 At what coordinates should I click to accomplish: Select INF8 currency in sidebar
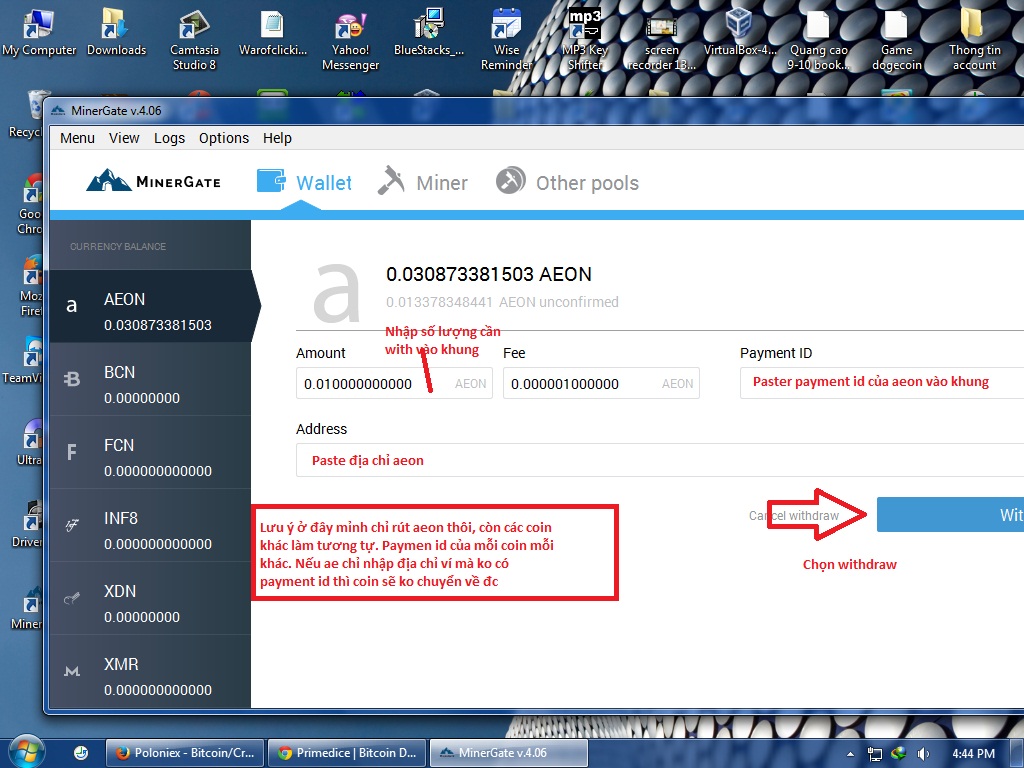151,526
